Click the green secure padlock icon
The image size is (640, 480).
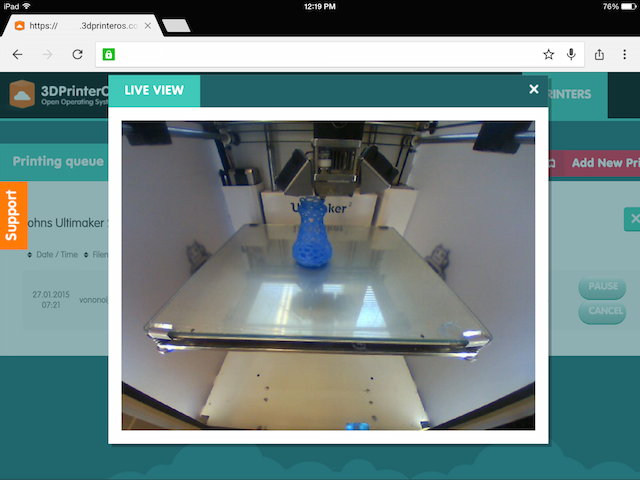click(x=109, y=54)
